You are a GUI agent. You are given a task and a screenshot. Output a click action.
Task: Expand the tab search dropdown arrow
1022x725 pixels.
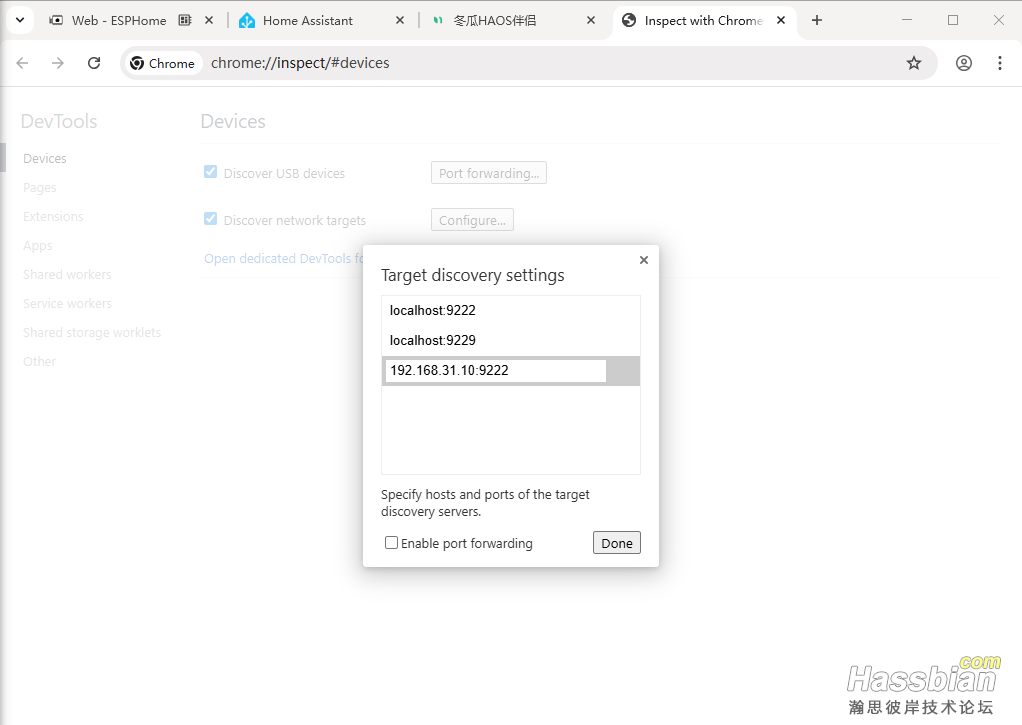click(19, 20)
